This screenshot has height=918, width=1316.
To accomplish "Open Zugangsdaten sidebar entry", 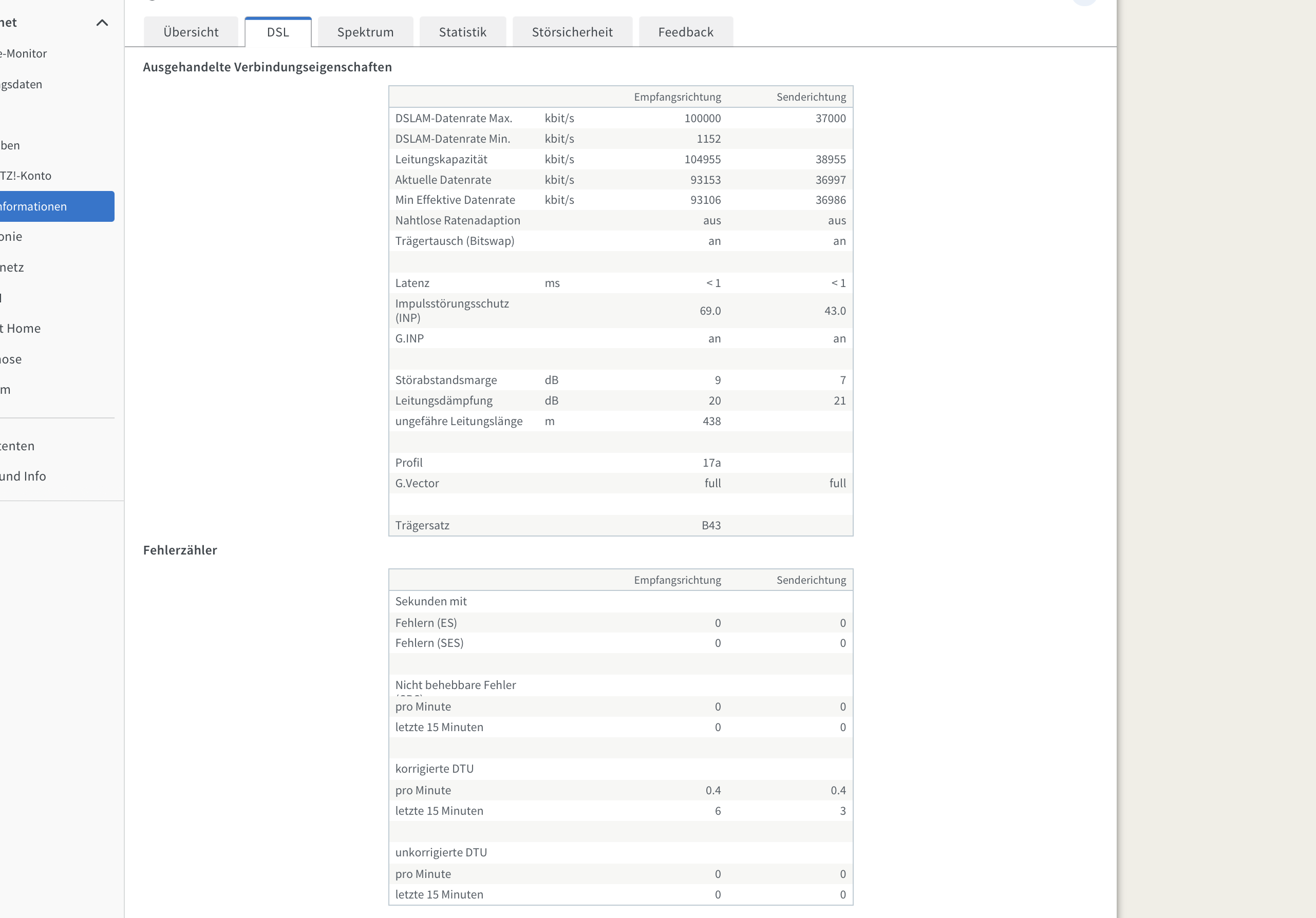I will tap(22, 84).
